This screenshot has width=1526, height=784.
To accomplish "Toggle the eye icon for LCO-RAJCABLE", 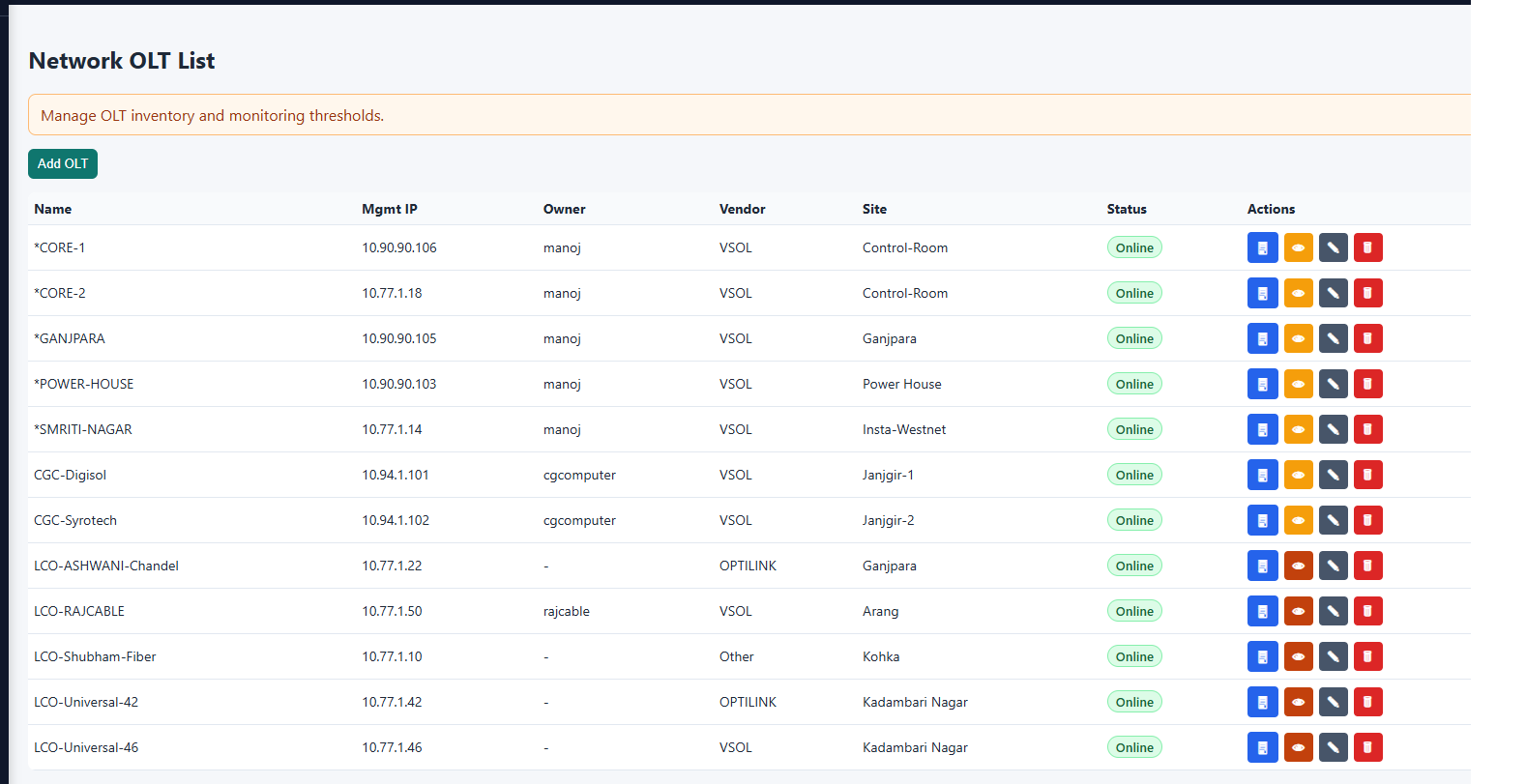I will [x=1298, y=611].
